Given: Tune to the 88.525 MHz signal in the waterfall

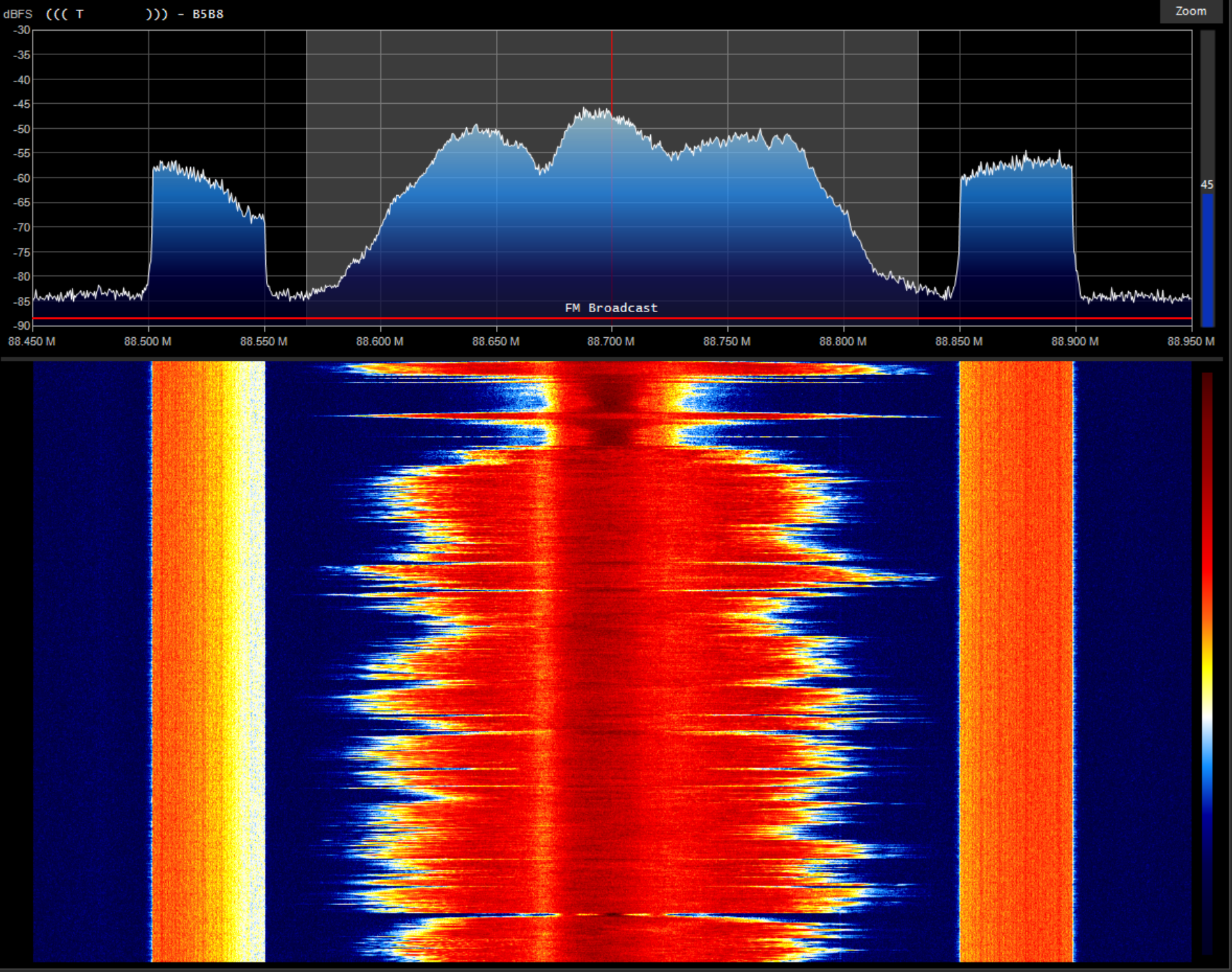Looking at the screenshot, I should 208,662.
